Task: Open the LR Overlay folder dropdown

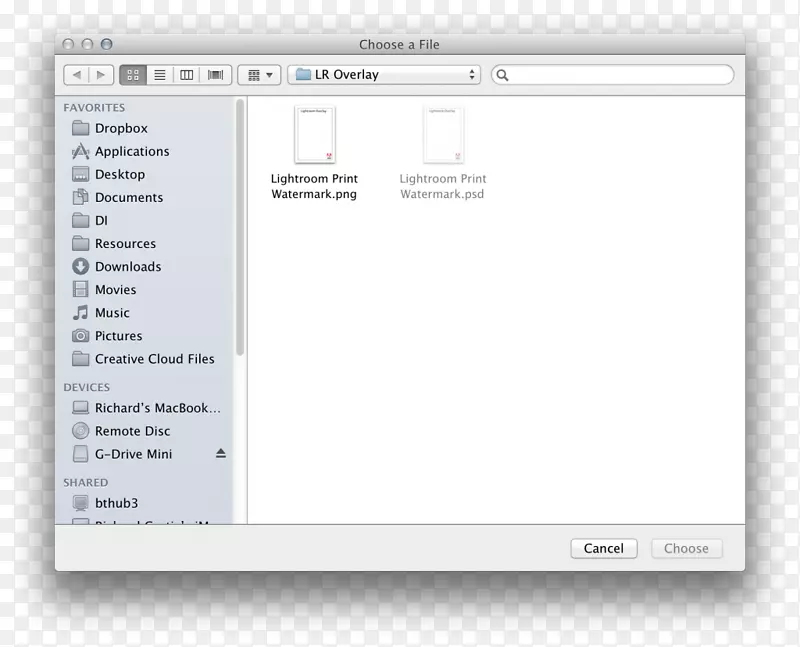Action: point(385,74)
